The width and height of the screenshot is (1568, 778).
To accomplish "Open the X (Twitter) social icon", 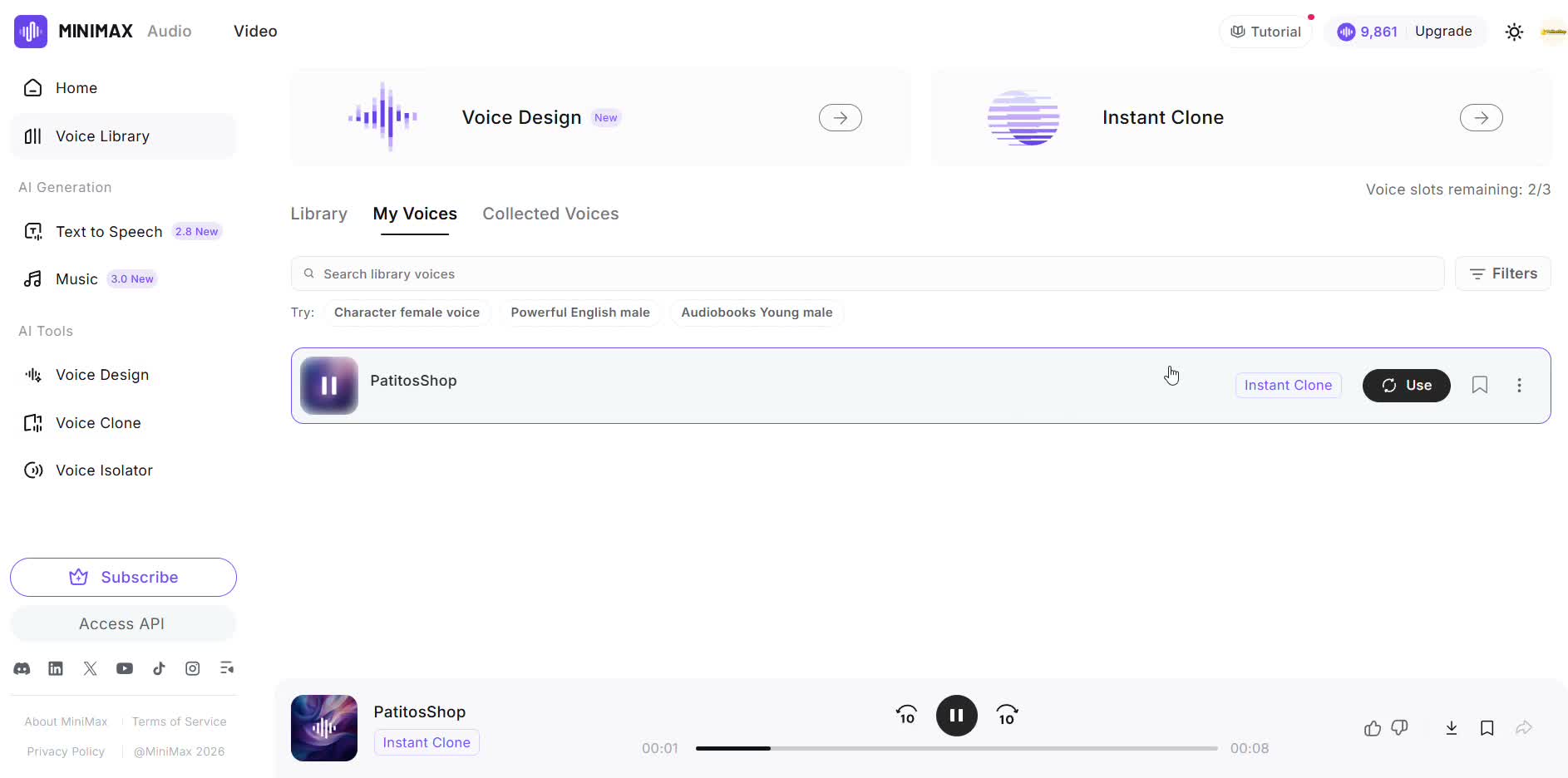I will [x=91, y=668].
